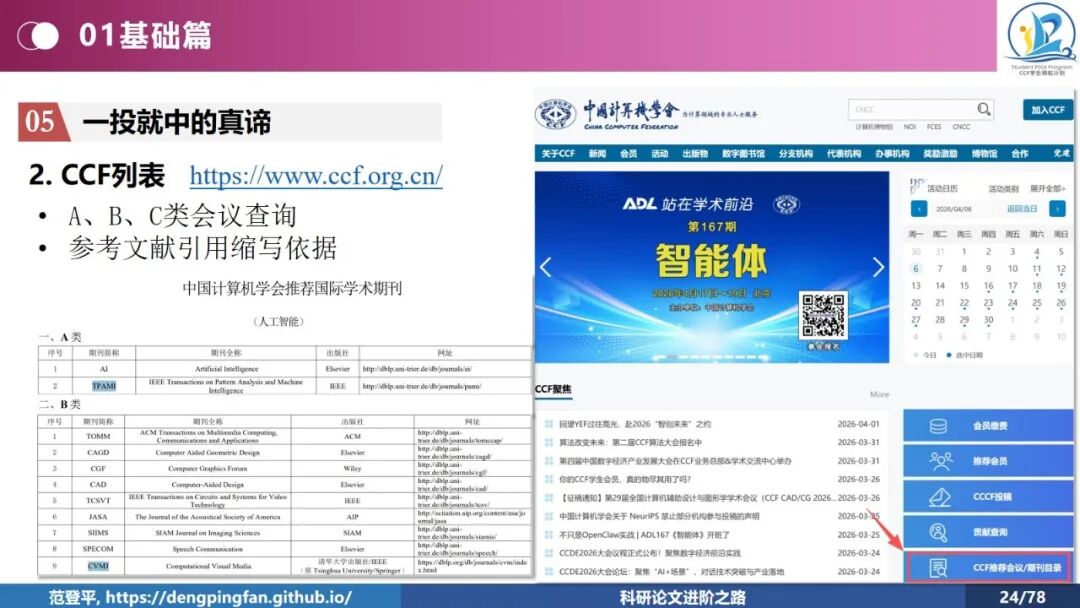Open the 新闻 menu item
The image size is (1080, 608).
[597, 154]
